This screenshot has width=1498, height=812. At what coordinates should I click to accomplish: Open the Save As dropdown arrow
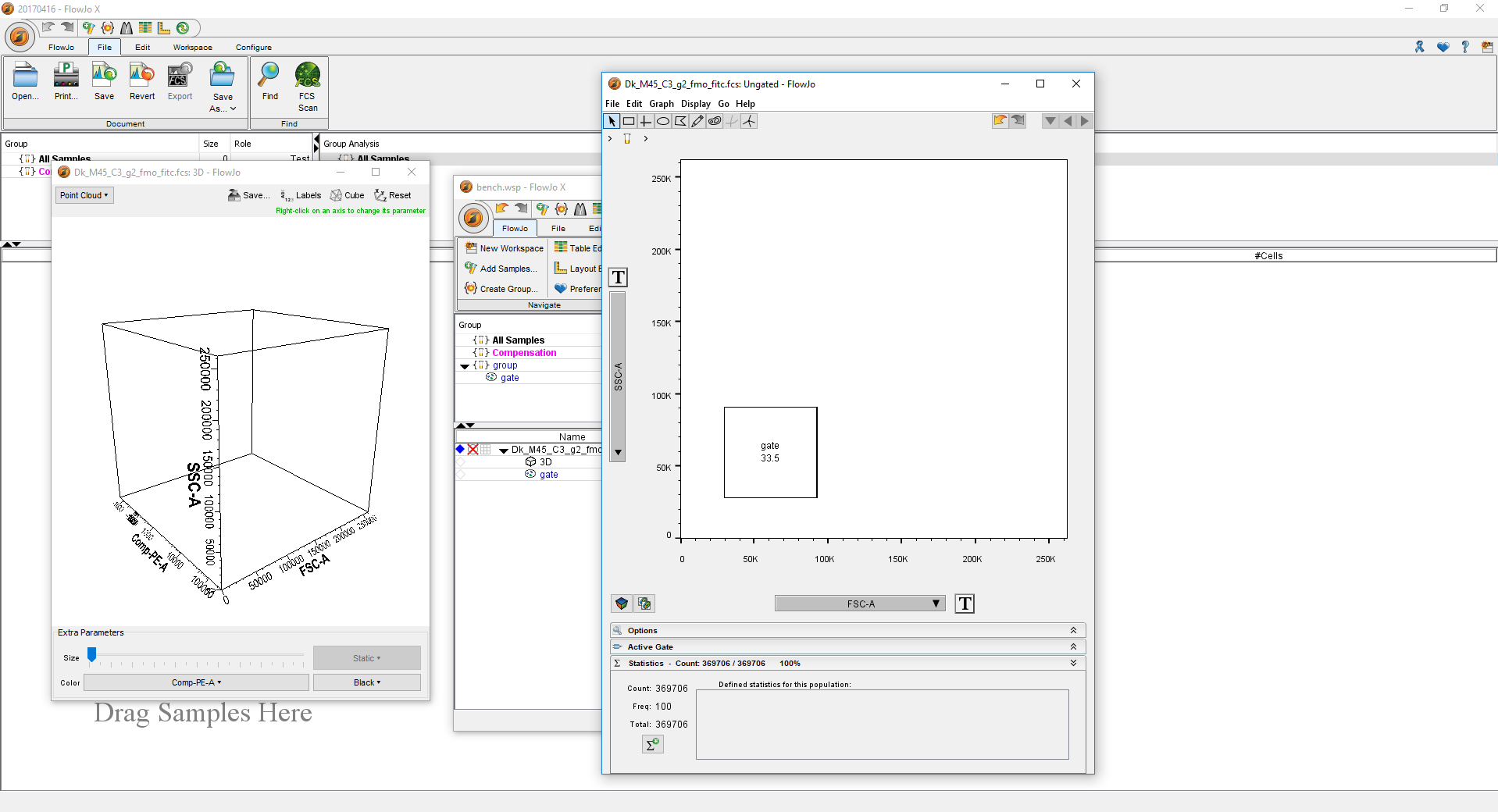(233, 109)
